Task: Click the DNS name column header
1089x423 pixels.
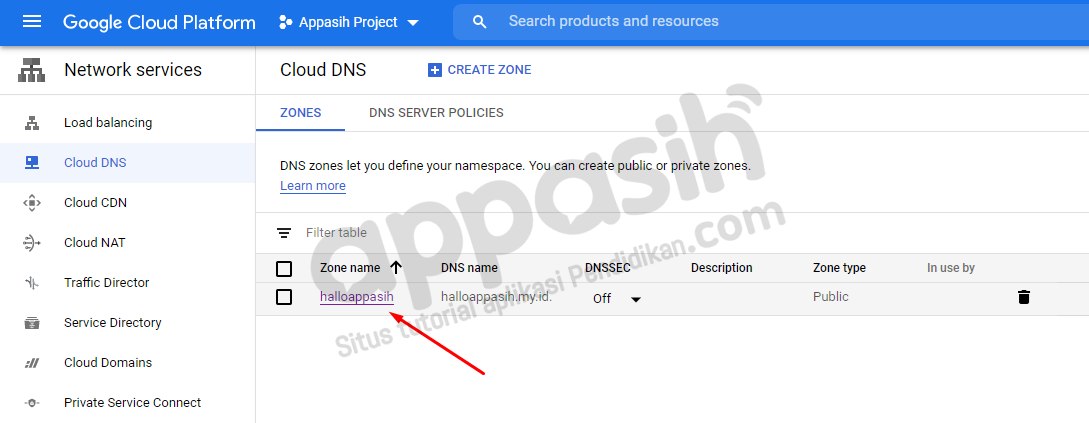Action: (x=469, y=268)
